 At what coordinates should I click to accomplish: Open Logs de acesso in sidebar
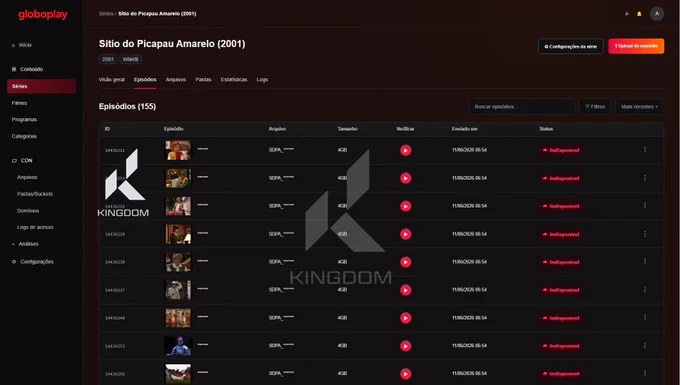(35, 227)
